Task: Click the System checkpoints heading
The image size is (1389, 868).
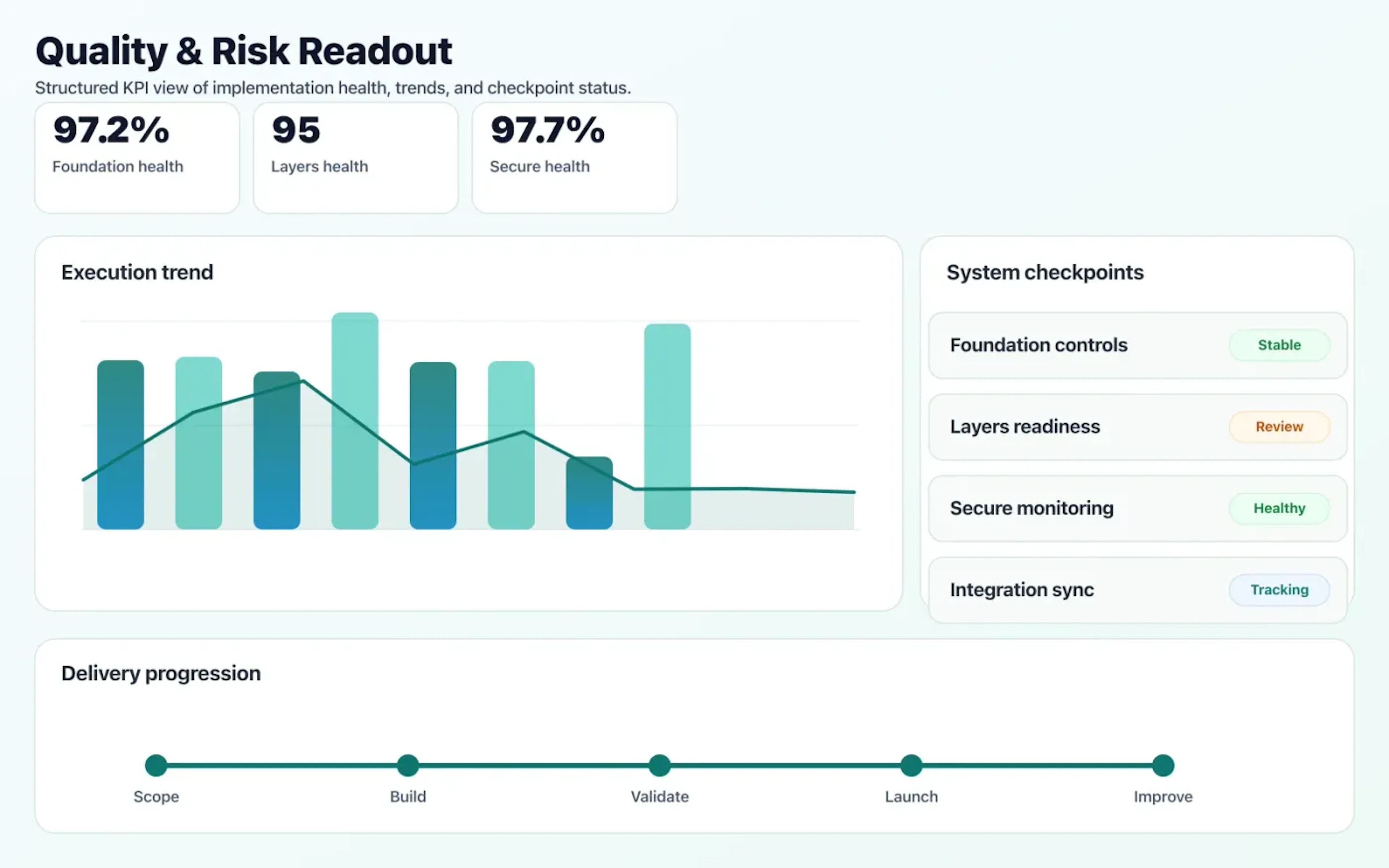Action: (x=1045, y=272)
